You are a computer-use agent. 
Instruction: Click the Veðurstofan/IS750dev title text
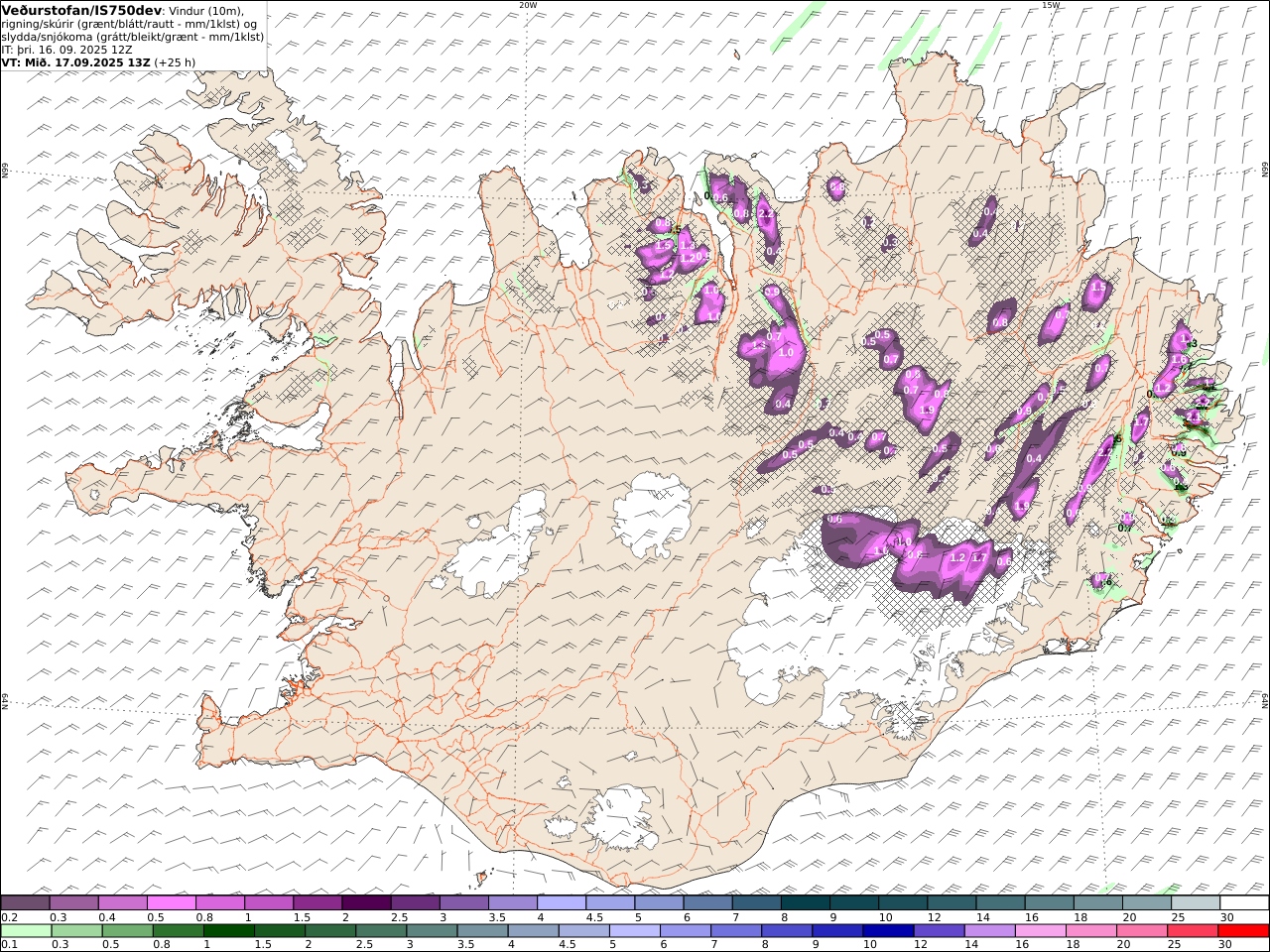[x=81, y=10]
